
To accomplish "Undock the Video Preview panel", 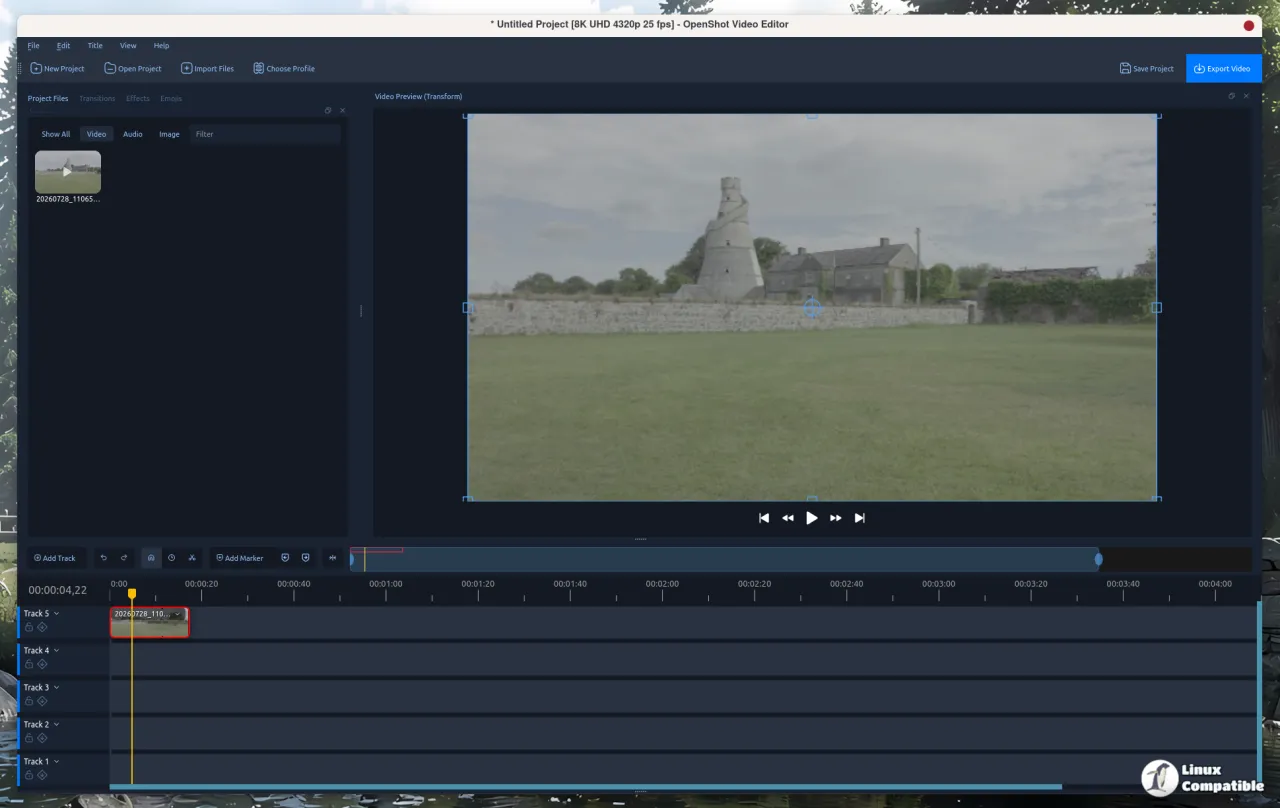I will tap(1232, 96).
